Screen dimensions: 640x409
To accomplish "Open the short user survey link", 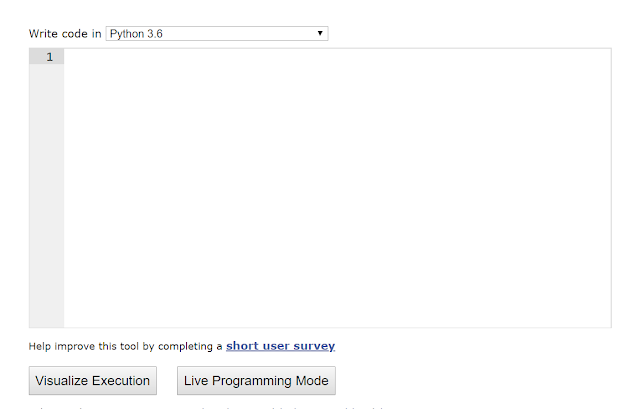I will [280, 346].
